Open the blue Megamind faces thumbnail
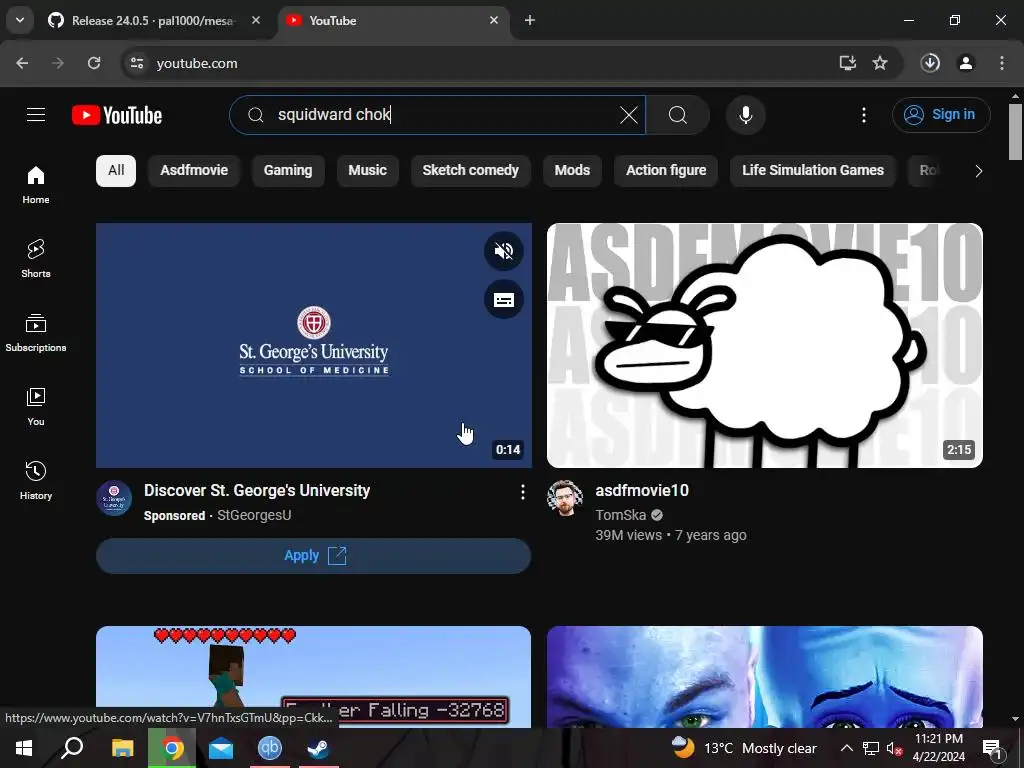This screenshot has height=768, width=1024. pos(765,677)
